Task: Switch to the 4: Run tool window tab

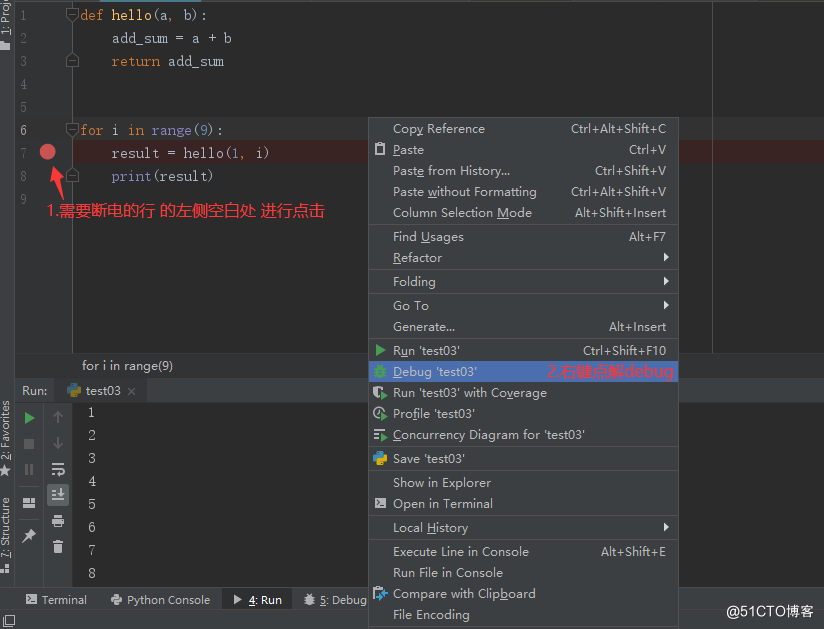Action: (x=257, y=600)
